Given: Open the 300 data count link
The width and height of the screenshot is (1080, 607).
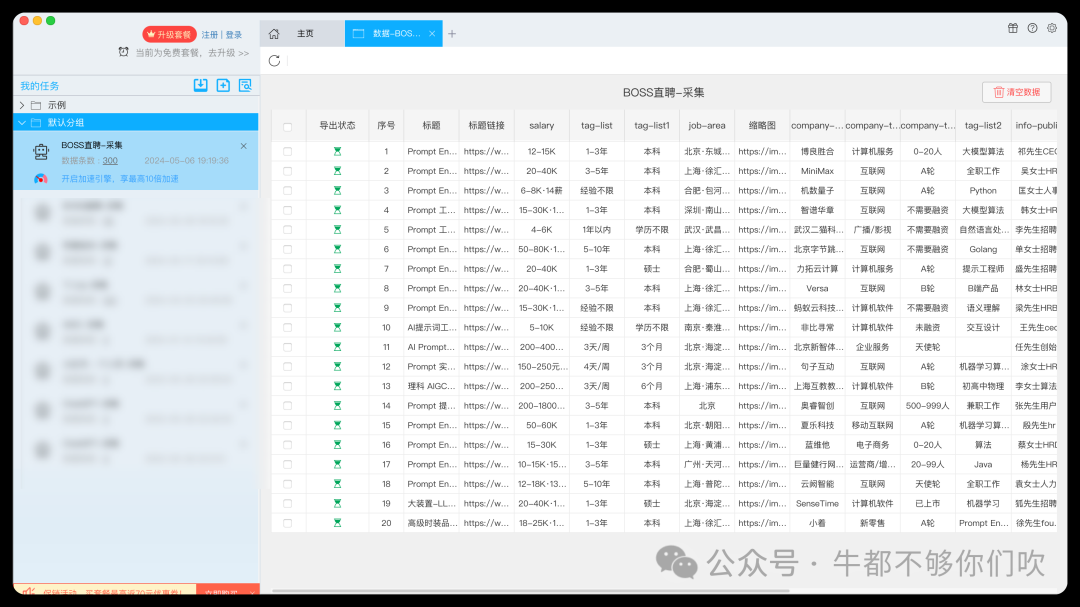Looking at the screenshot, I should tap(110, 161).
